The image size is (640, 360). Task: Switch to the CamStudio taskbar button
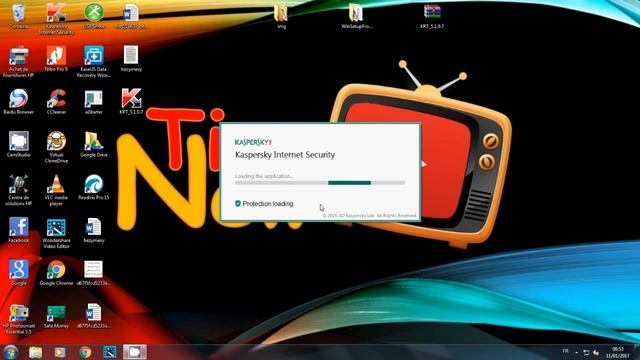135,352
